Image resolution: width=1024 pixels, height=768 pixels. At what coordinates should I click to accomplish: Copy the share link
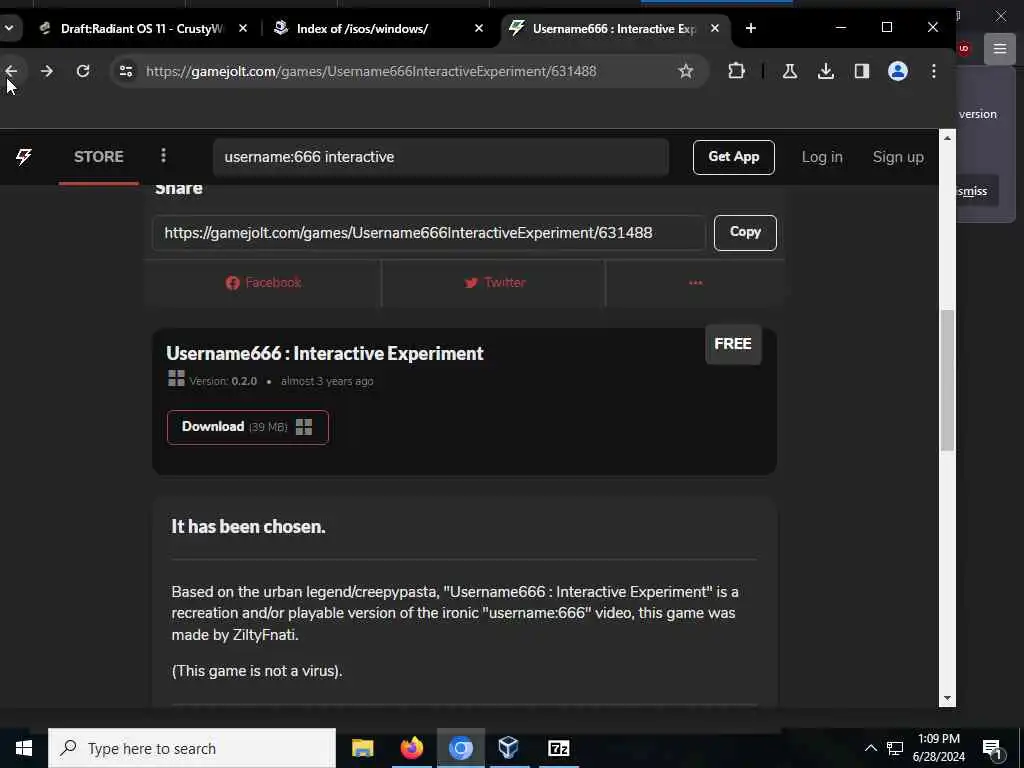coord(745,232)
